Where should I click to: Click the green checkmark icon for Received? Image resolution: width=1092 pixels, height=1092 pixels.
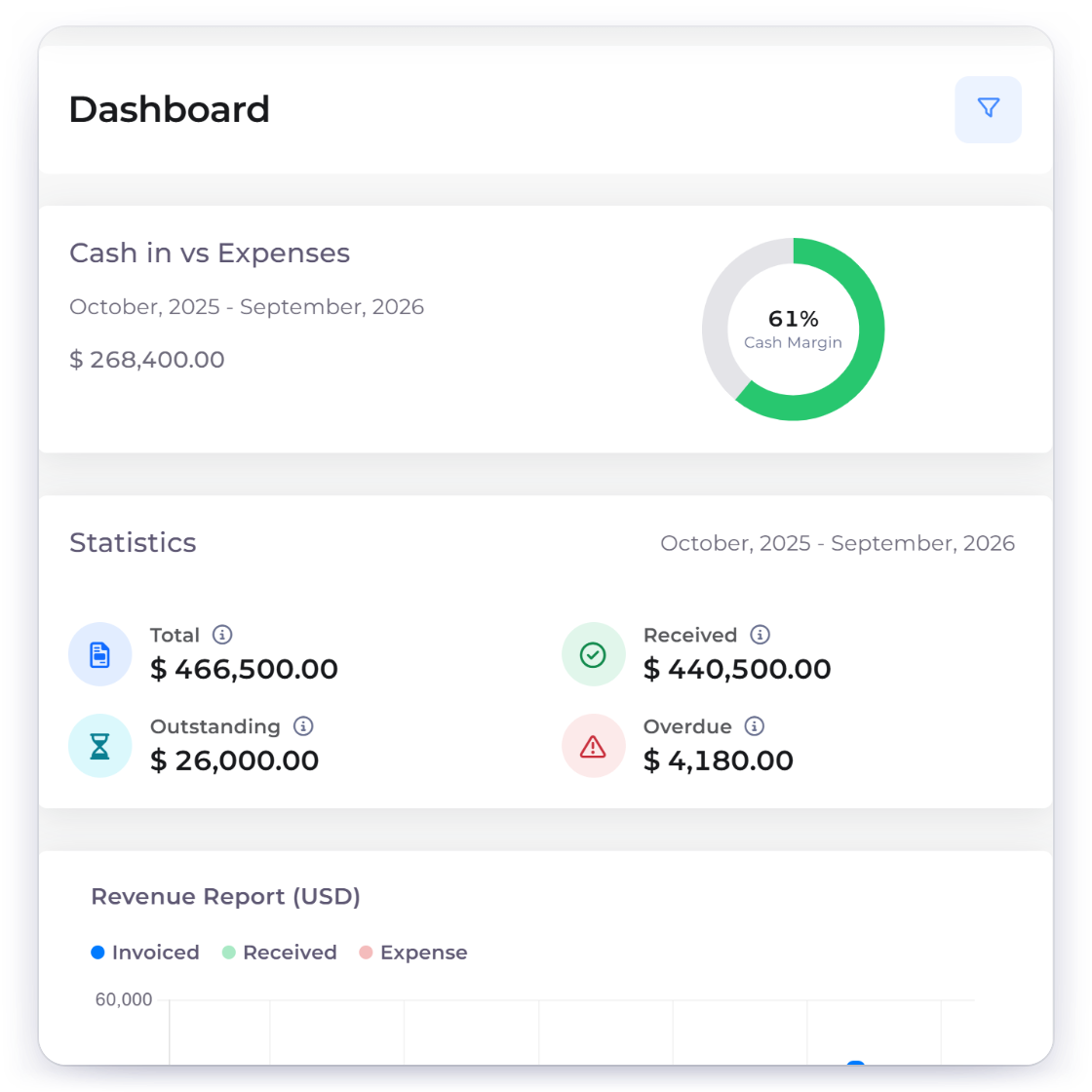coord(593,654)
